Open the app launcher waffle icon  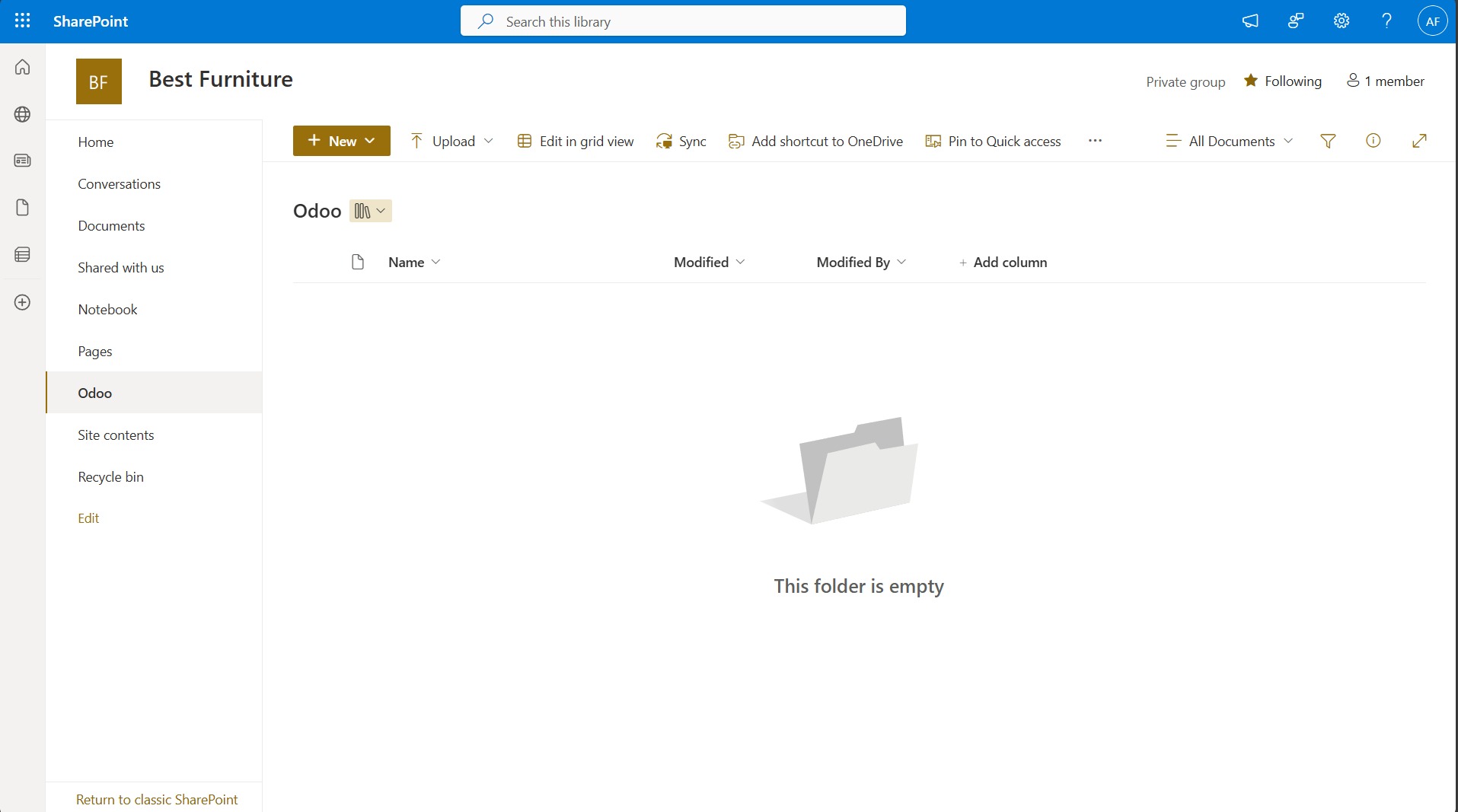click(23, 21)
